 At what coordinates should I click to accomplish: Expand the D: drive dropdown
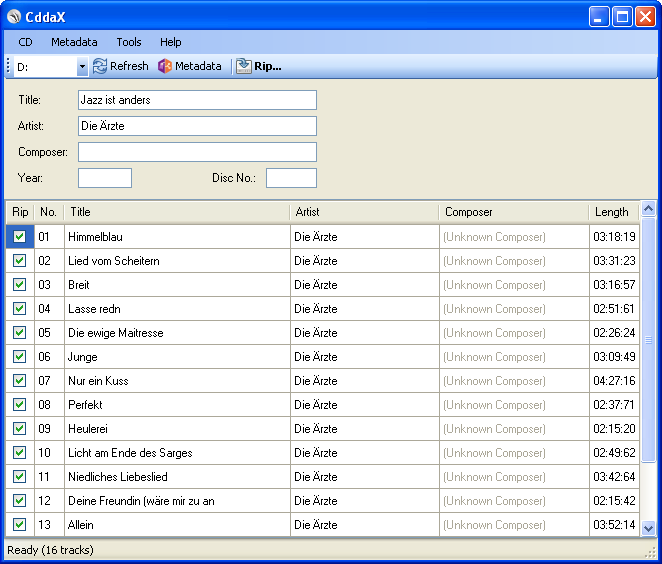click(82, 67)
